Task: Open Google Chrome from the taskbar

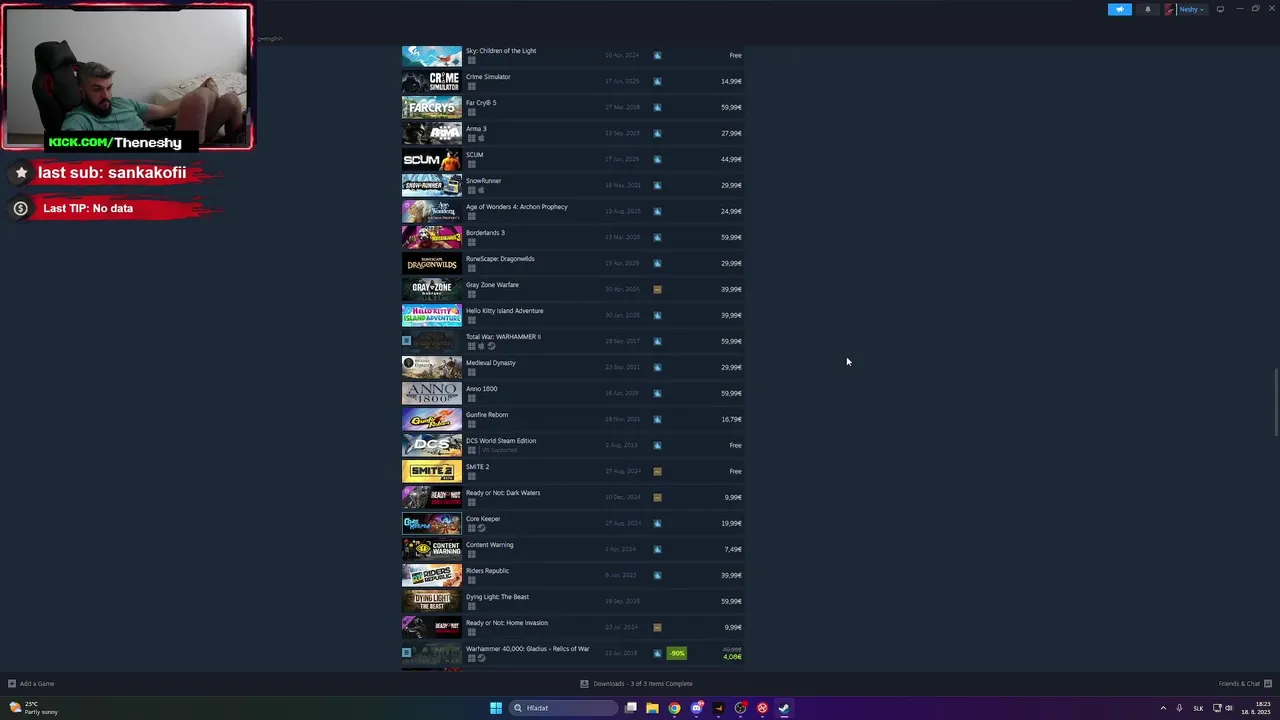Action: pyautogui.click(x=674, y=708)
